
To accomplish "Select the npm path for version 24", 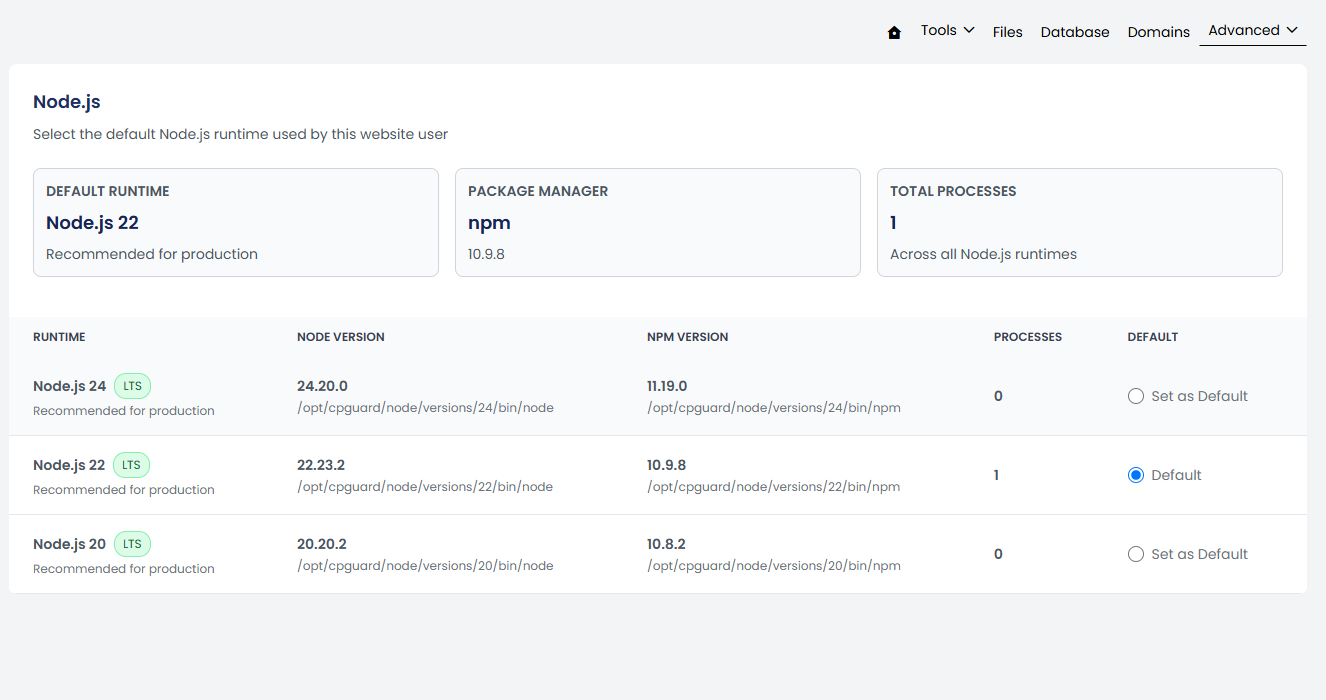I will (x=774, y=408).
